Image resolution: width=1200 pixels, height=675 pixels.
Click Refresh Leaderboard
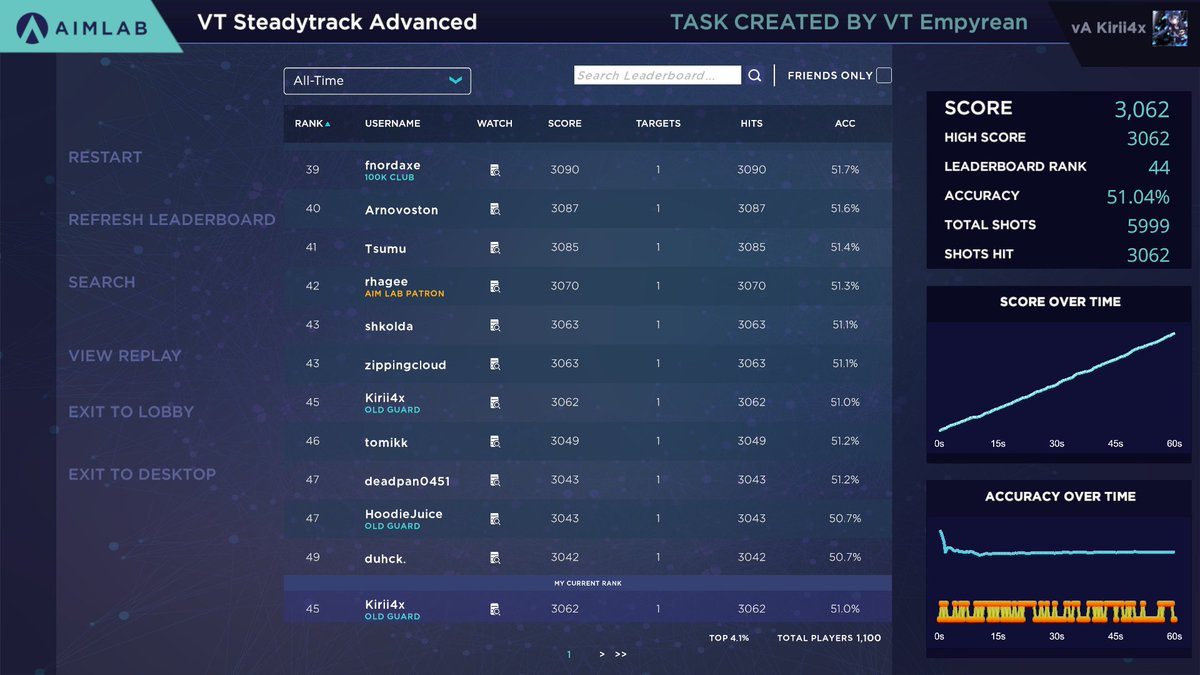[172, 219]
